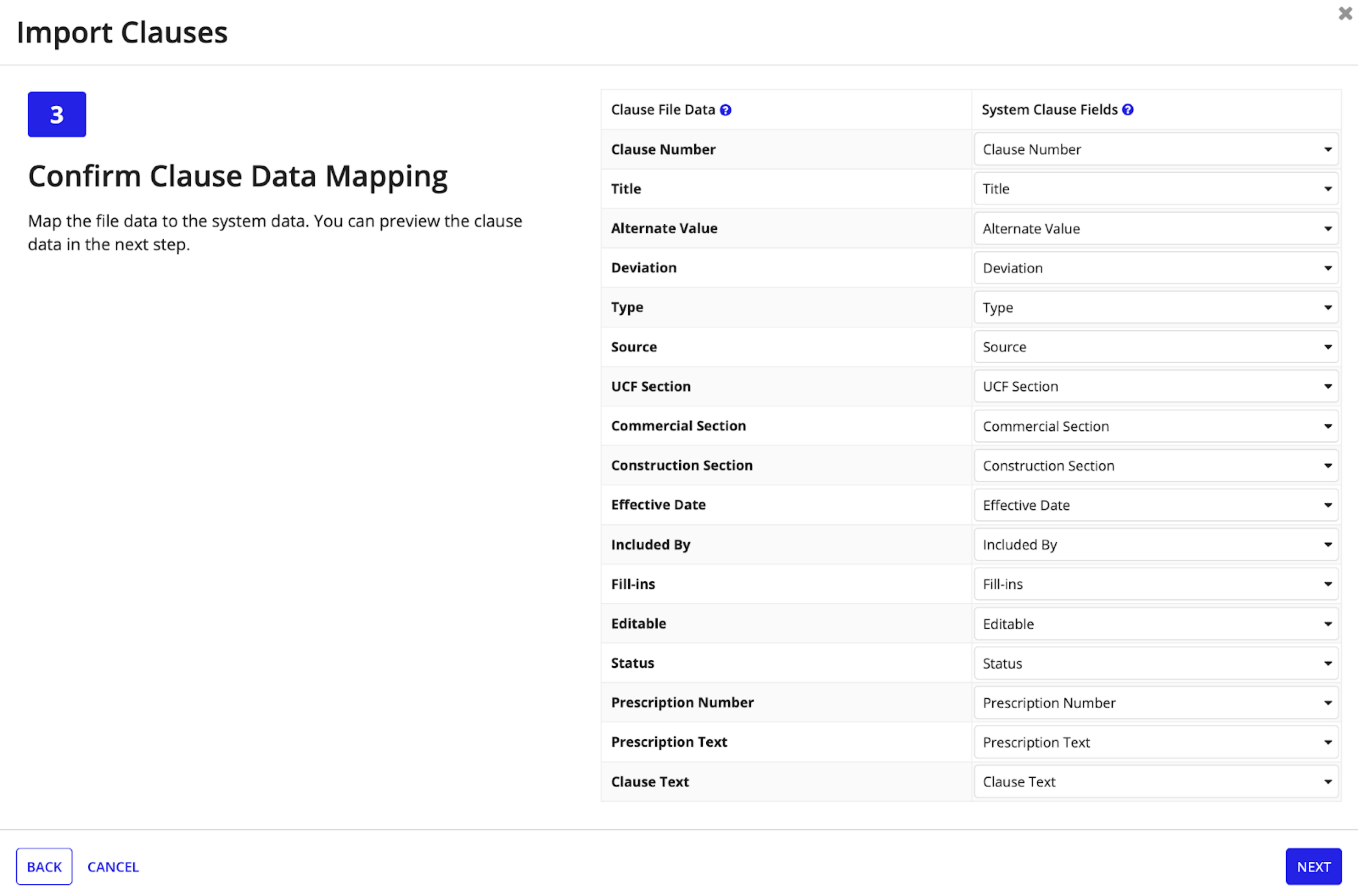This screenshot has height=896, width=1358.
Task: Click the BACK button
Action: [x=44, y=867]
